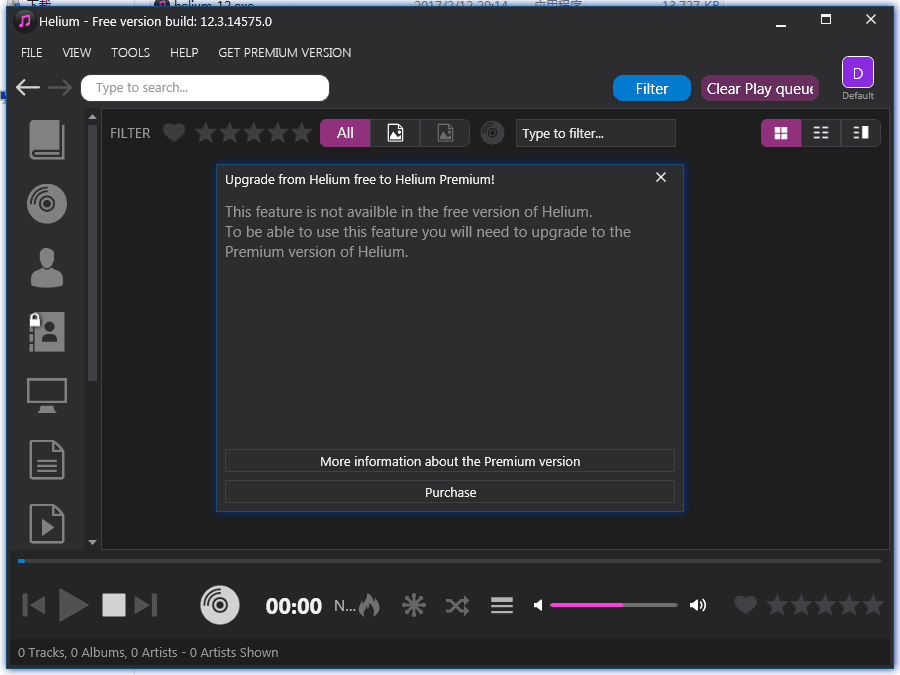Click Clear Play queue button
This screenshot has height=675, width=900.
tap(759, 88)
